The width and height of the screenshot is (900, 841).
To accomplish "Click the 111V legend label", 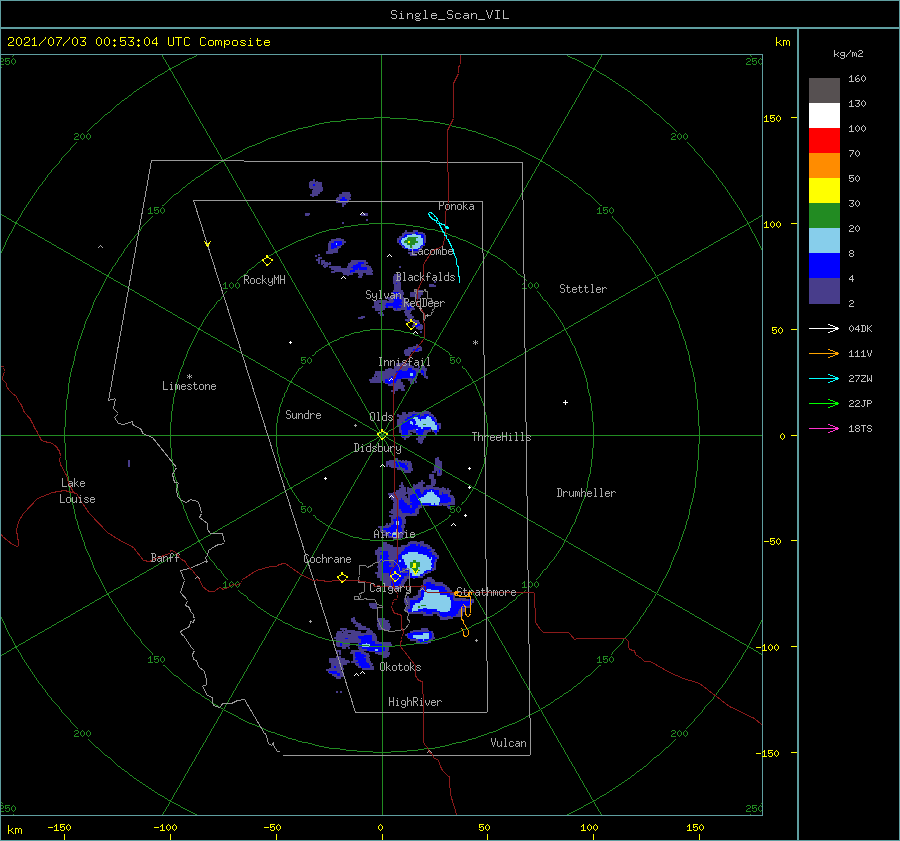I will tap(860, 354).
